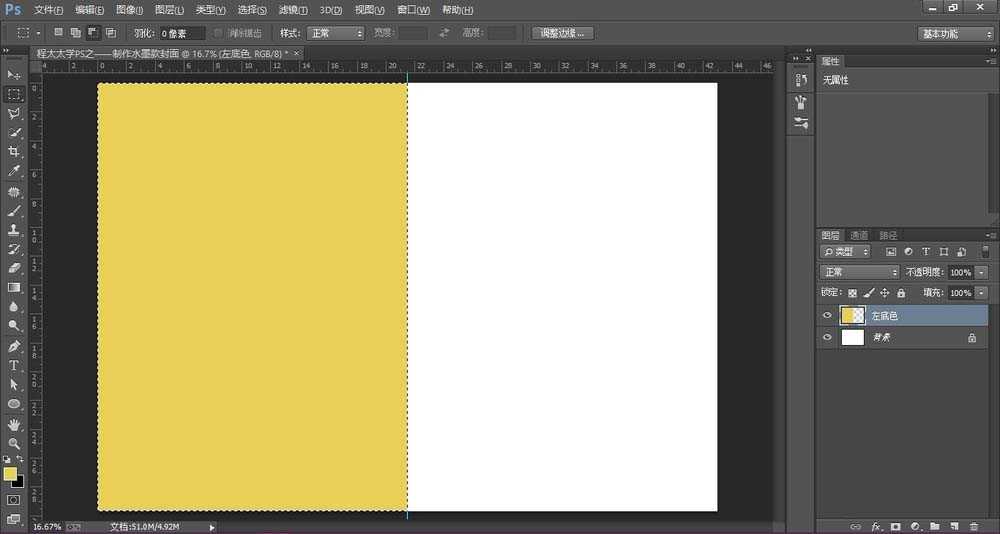The image size is (1000, 534).
Task: Delete layer using trash icon
Action: pyautogui.click(x=973, y=526)
